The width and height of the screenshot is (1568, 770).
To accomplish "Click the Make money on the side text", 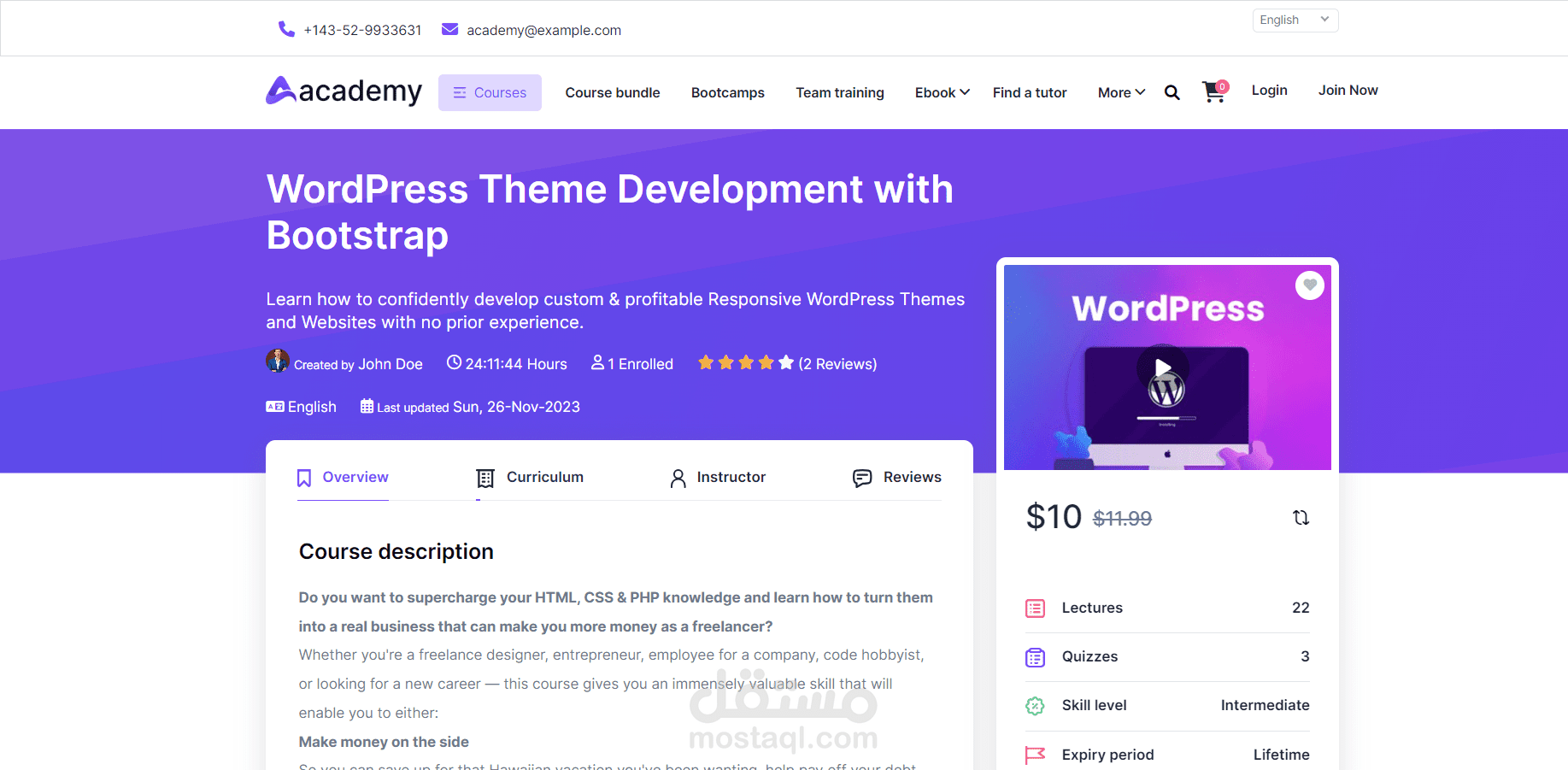I will click(384, 742).
